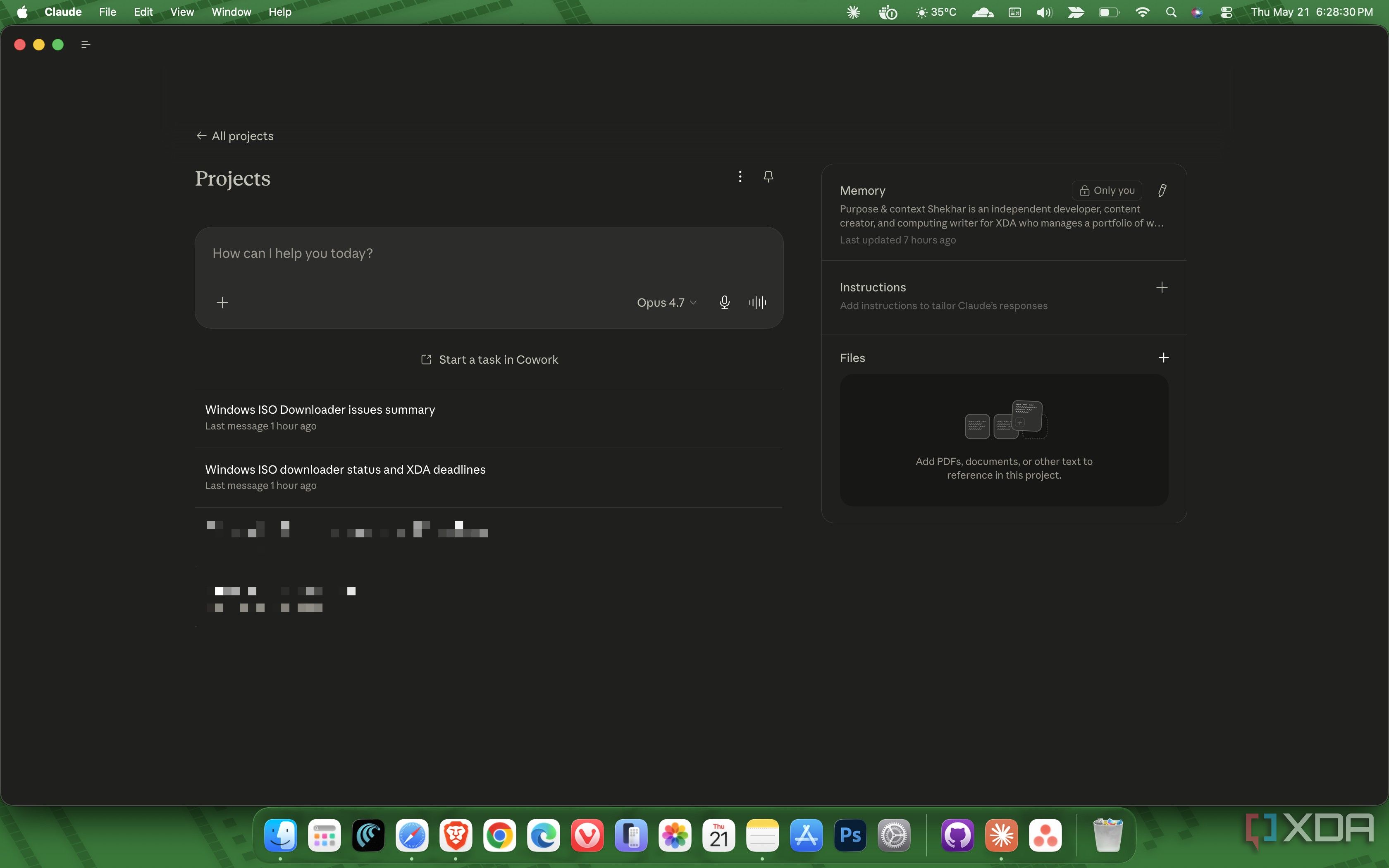Open Windows ISO downloader status and XDA deadlines chat

(x=489, y=477)
